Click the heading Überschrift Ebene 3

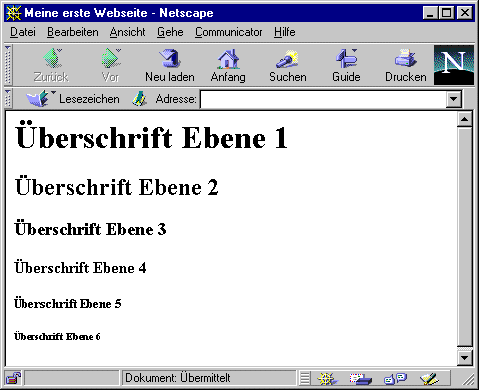90,228
